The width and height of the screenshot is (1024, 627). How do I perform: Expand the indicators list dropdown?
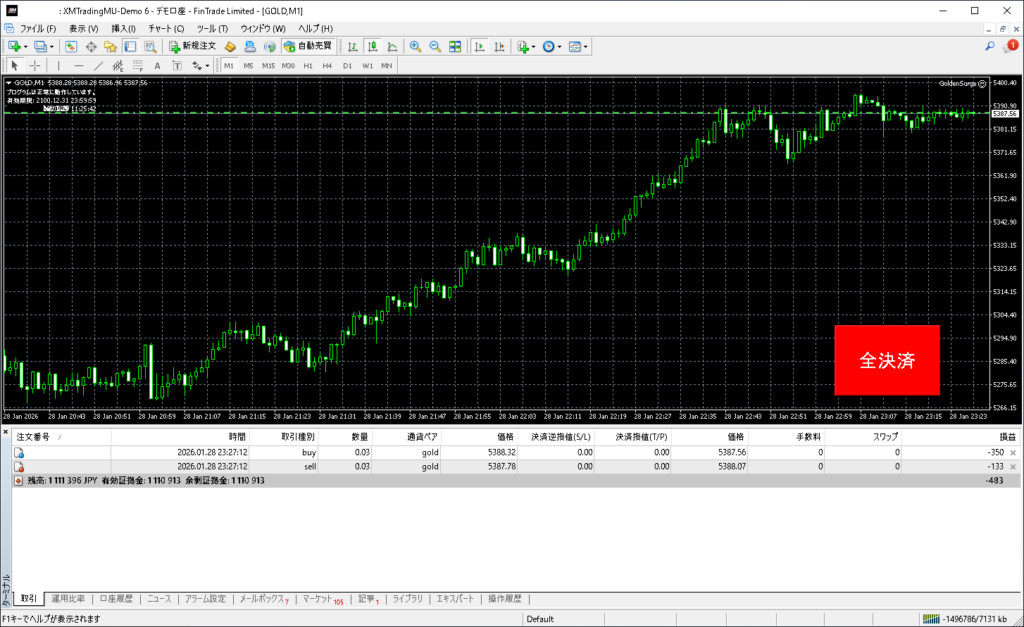click(534, 46)
